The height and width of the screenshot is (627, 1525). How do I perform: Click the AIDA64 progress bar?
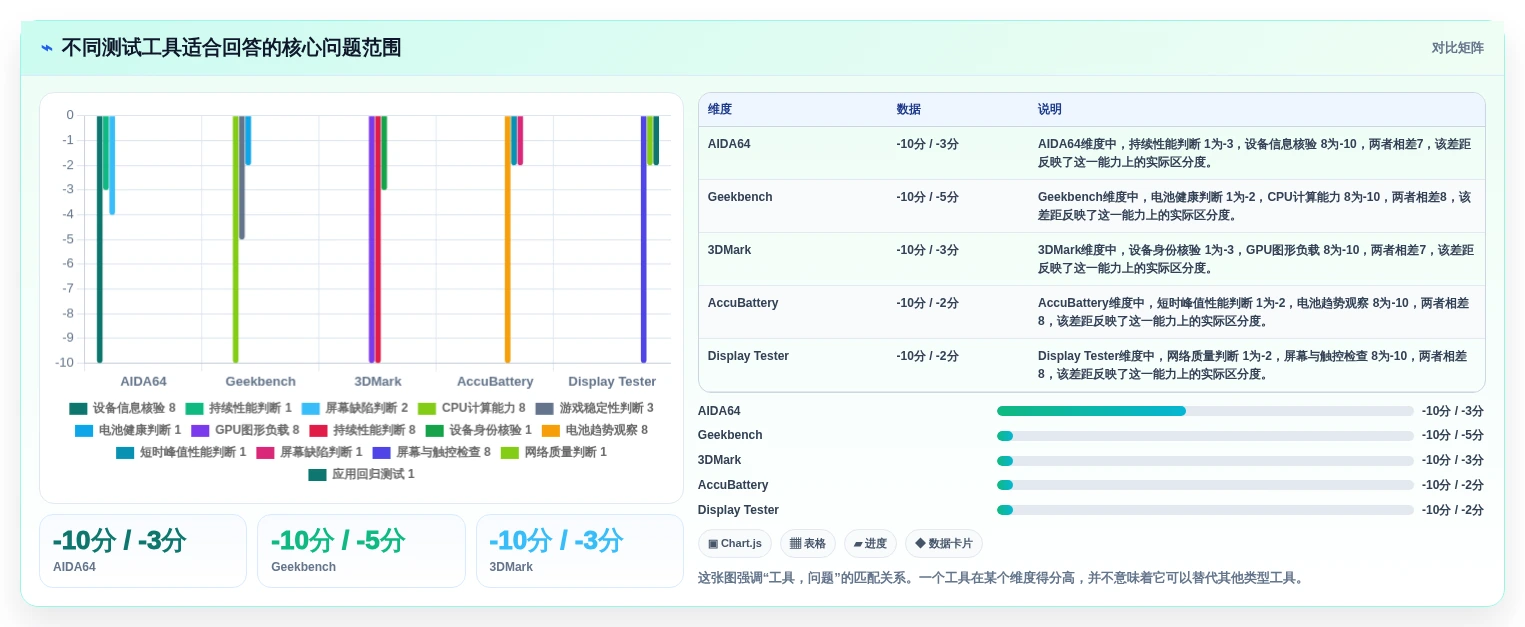[1205, 411]
